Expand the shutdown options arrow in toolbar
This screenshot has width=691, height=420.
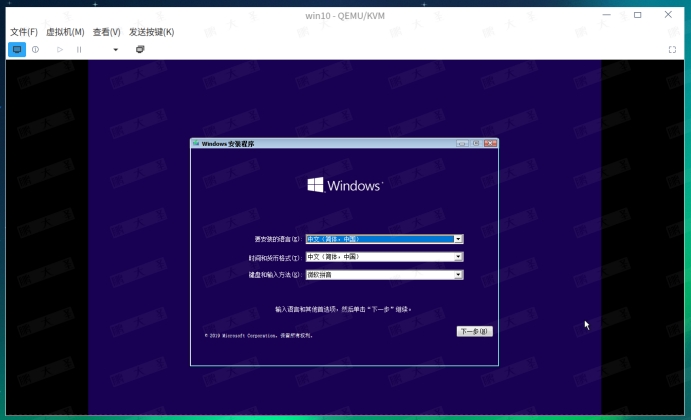point(115,49)
